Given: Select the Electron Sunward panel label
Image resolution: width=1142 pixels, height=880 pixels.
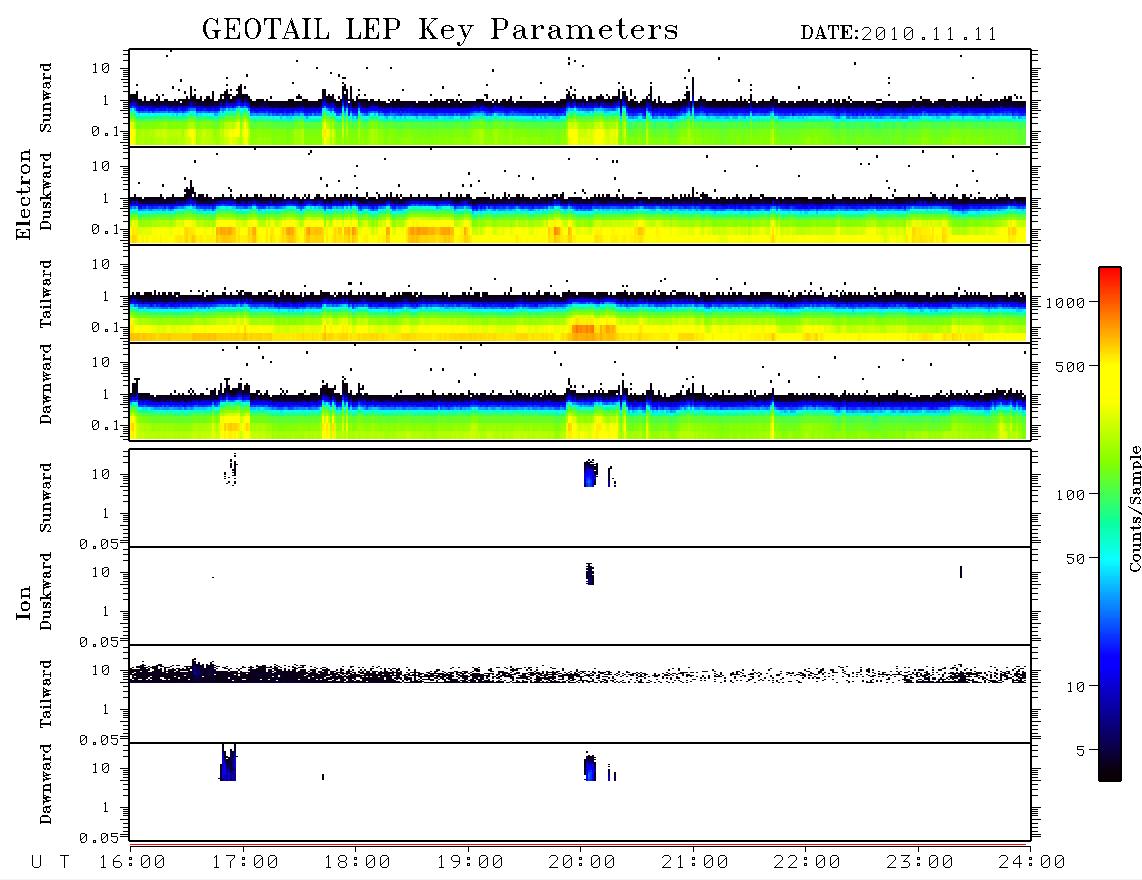Looking at the screenshot, I should [46, 98].
